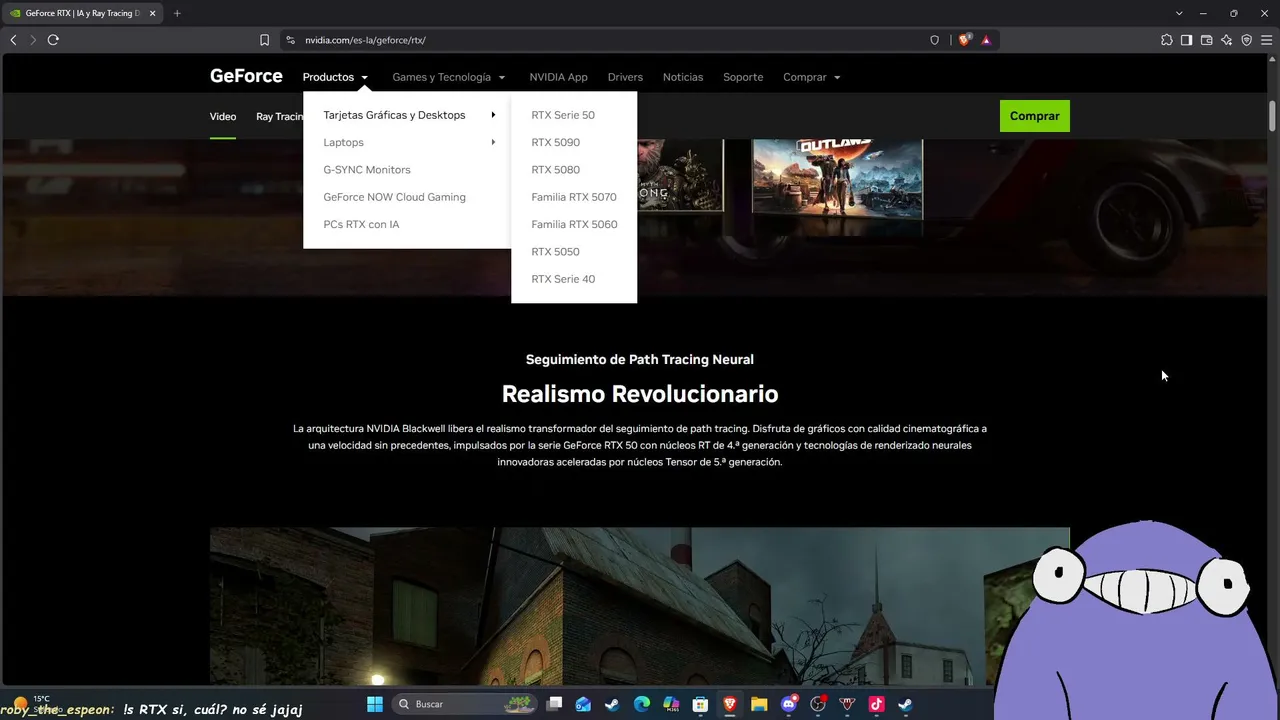Go to the Drivers page

[625, 77]
